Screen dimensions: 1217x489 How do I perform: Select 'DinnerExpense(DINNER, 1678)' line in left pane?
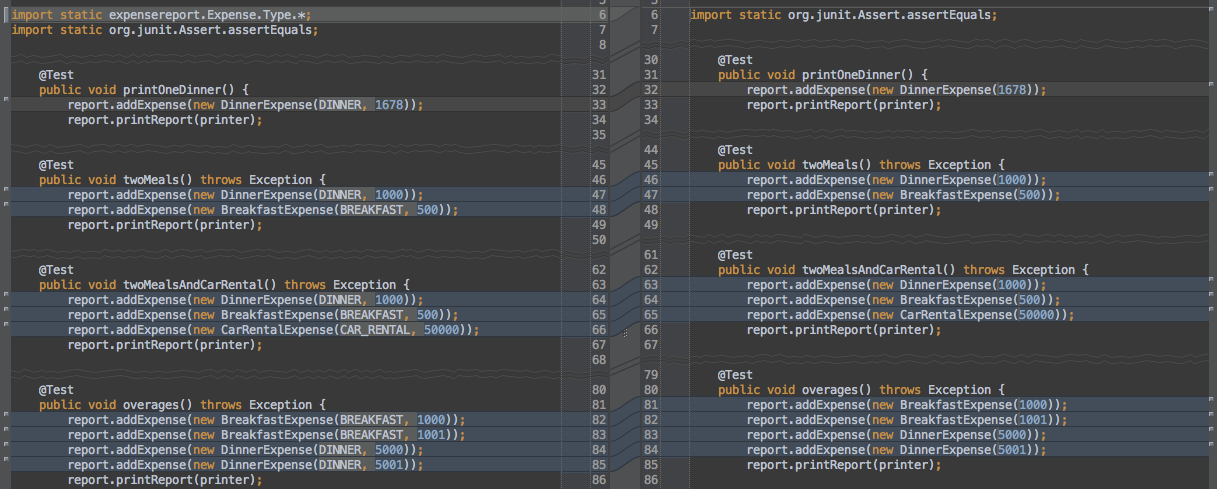coord(245,105)
